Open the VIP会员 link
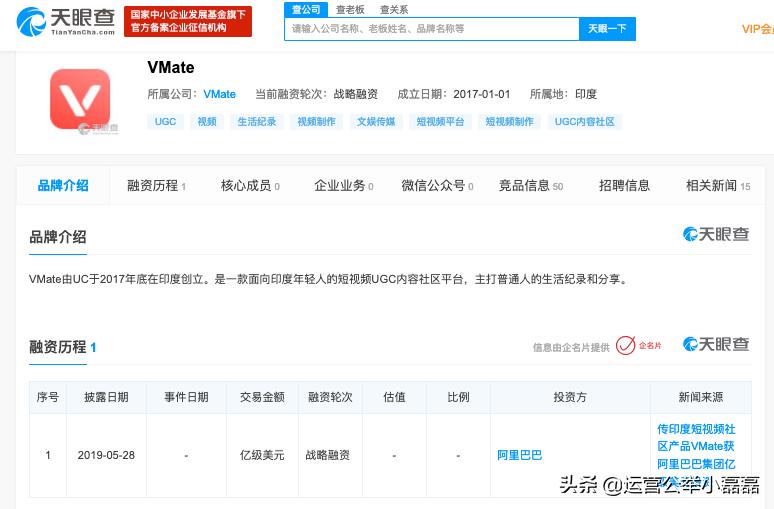Image resolution: width=774 pixels, height=509 pixels. coord(757,29)
